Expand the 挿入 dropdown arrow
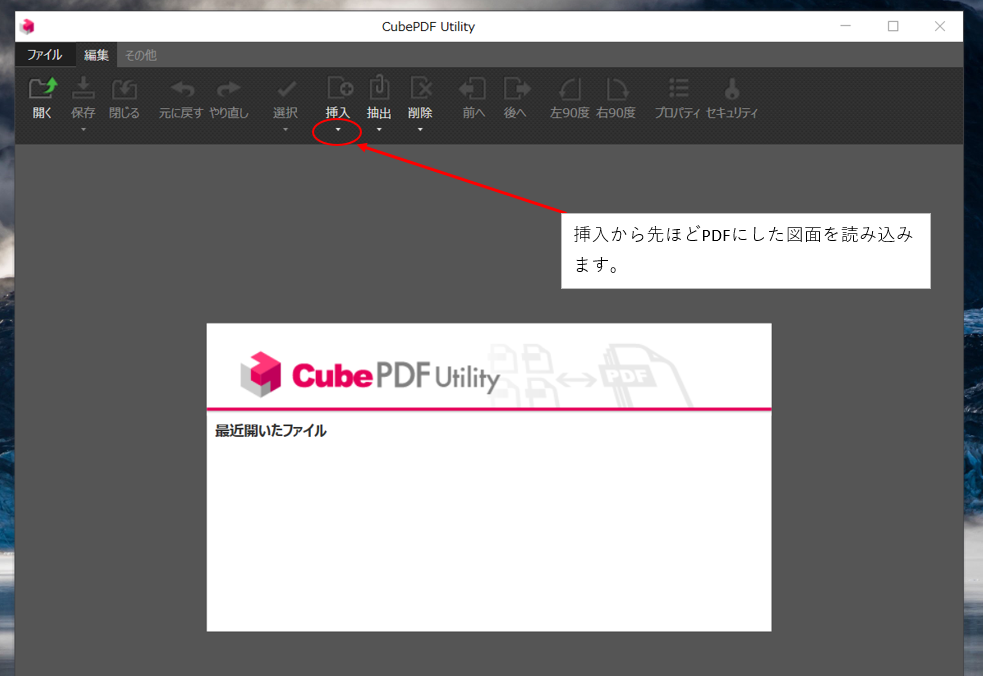The height and width of the screenshot is (676, 983). pos(338,130)
